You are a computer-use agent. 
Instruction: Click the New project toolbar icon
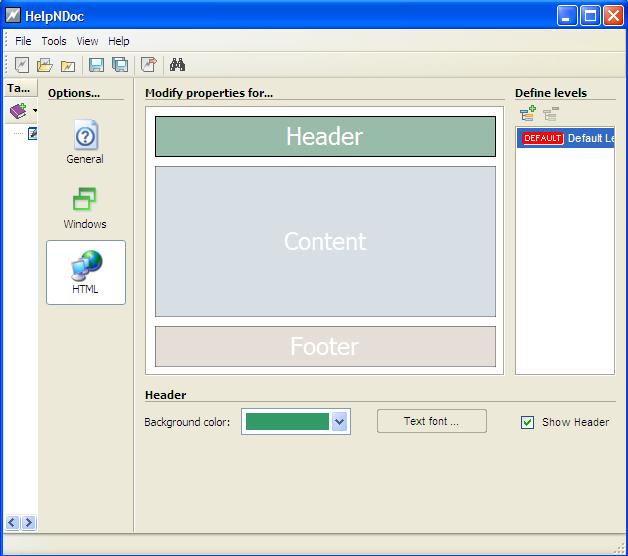(22, 64)
